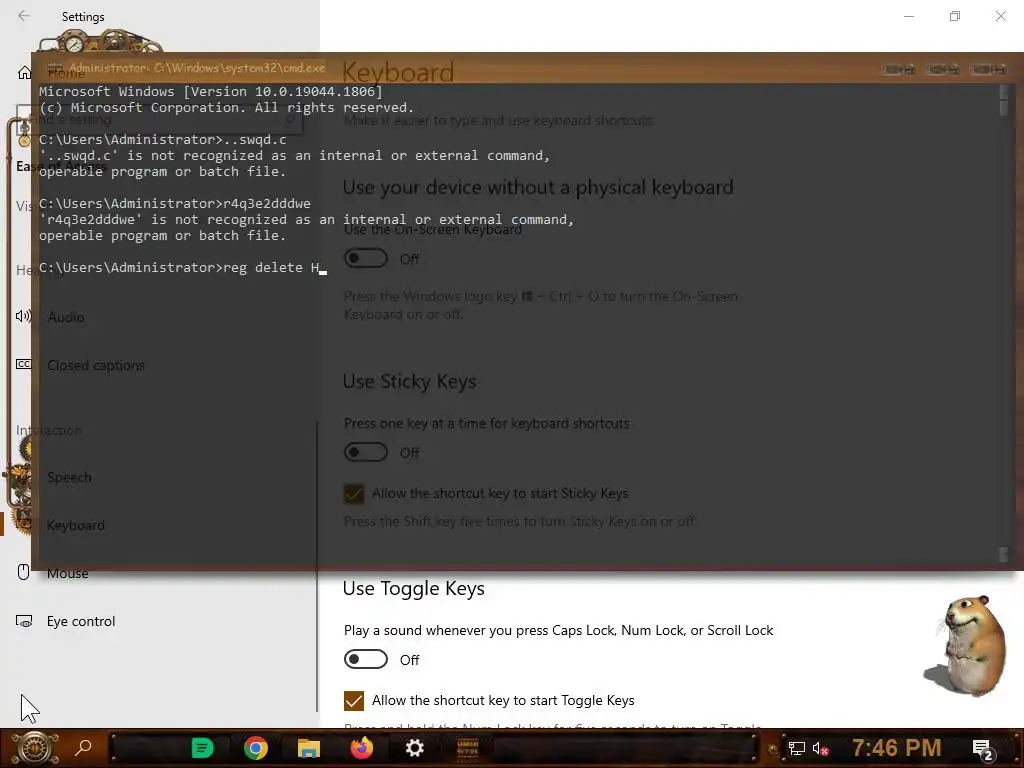Click the Eye control sidebar icon
Viewport: 1024px width, 768px height.
(24, 622)
